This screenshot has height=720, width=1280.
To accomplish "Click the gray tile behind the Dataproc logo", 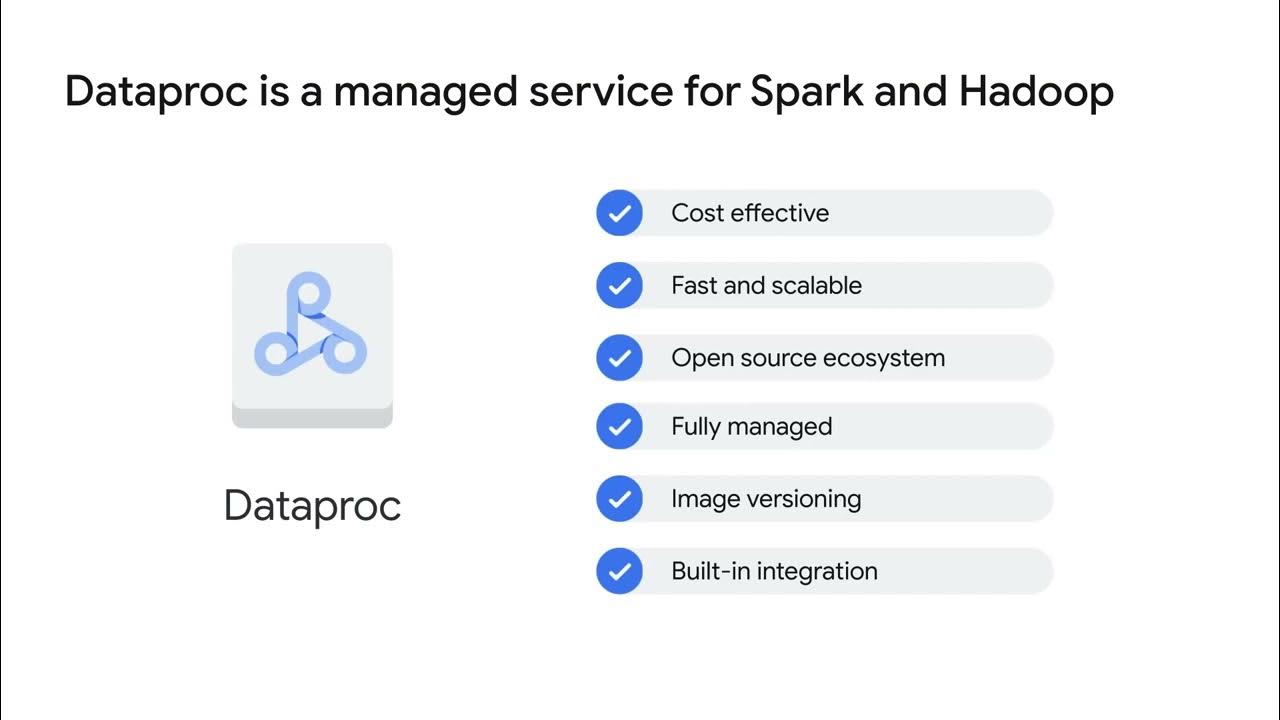I will coord(312,325).
